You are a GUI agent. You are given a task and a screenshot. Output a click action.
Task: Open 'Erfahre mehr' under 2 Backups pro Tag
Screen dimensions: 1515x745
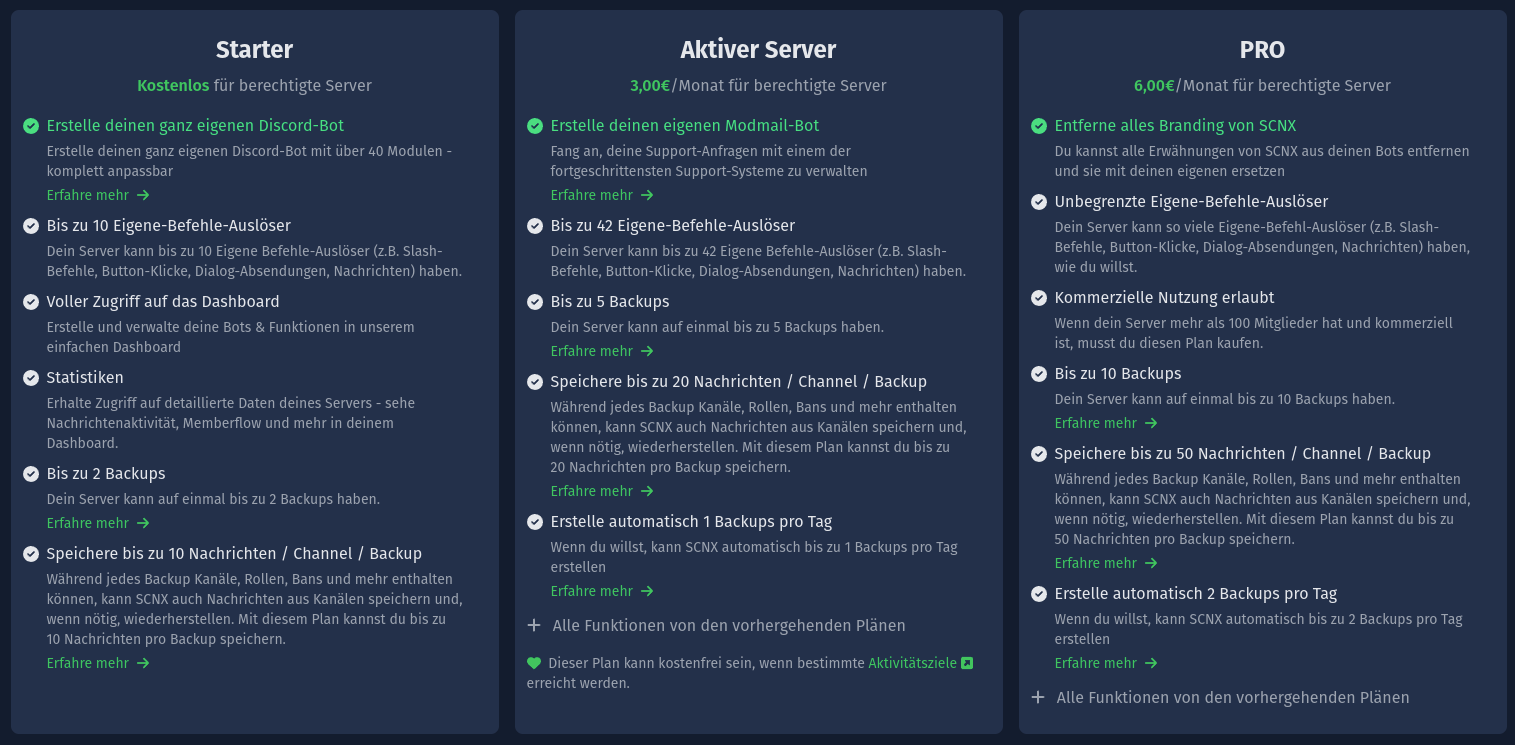[x=1106, y=663]
